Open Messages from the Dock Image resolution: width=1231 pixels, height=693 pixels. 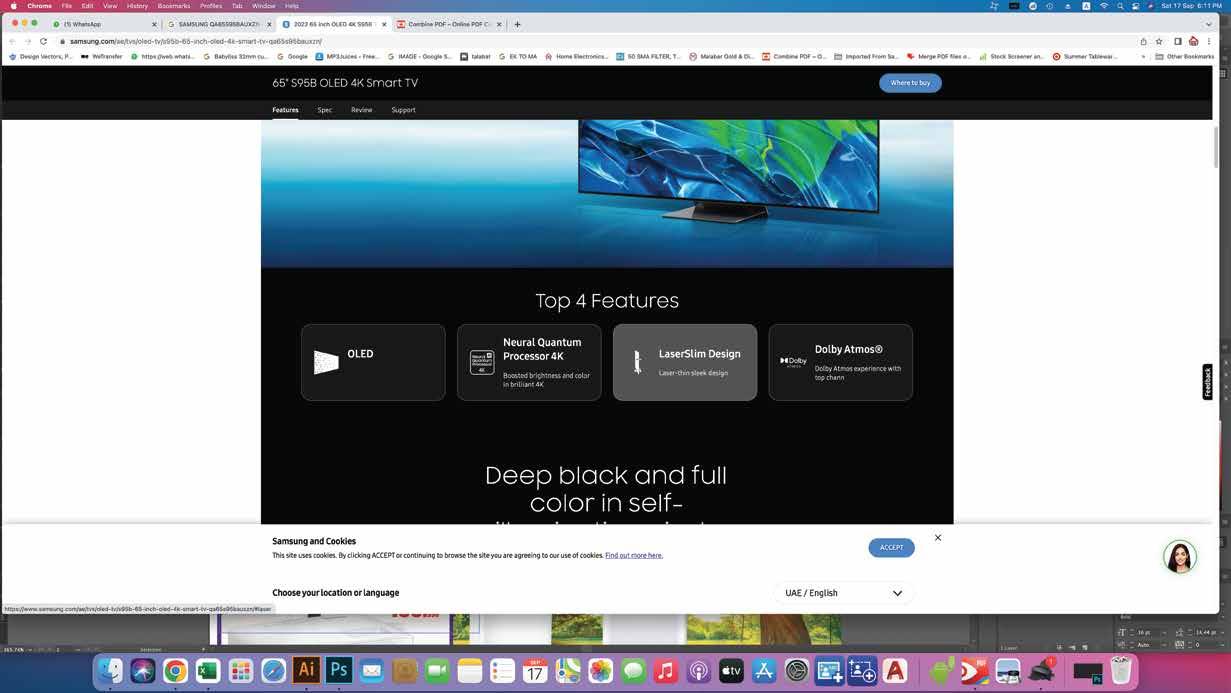tap(633, 671)
